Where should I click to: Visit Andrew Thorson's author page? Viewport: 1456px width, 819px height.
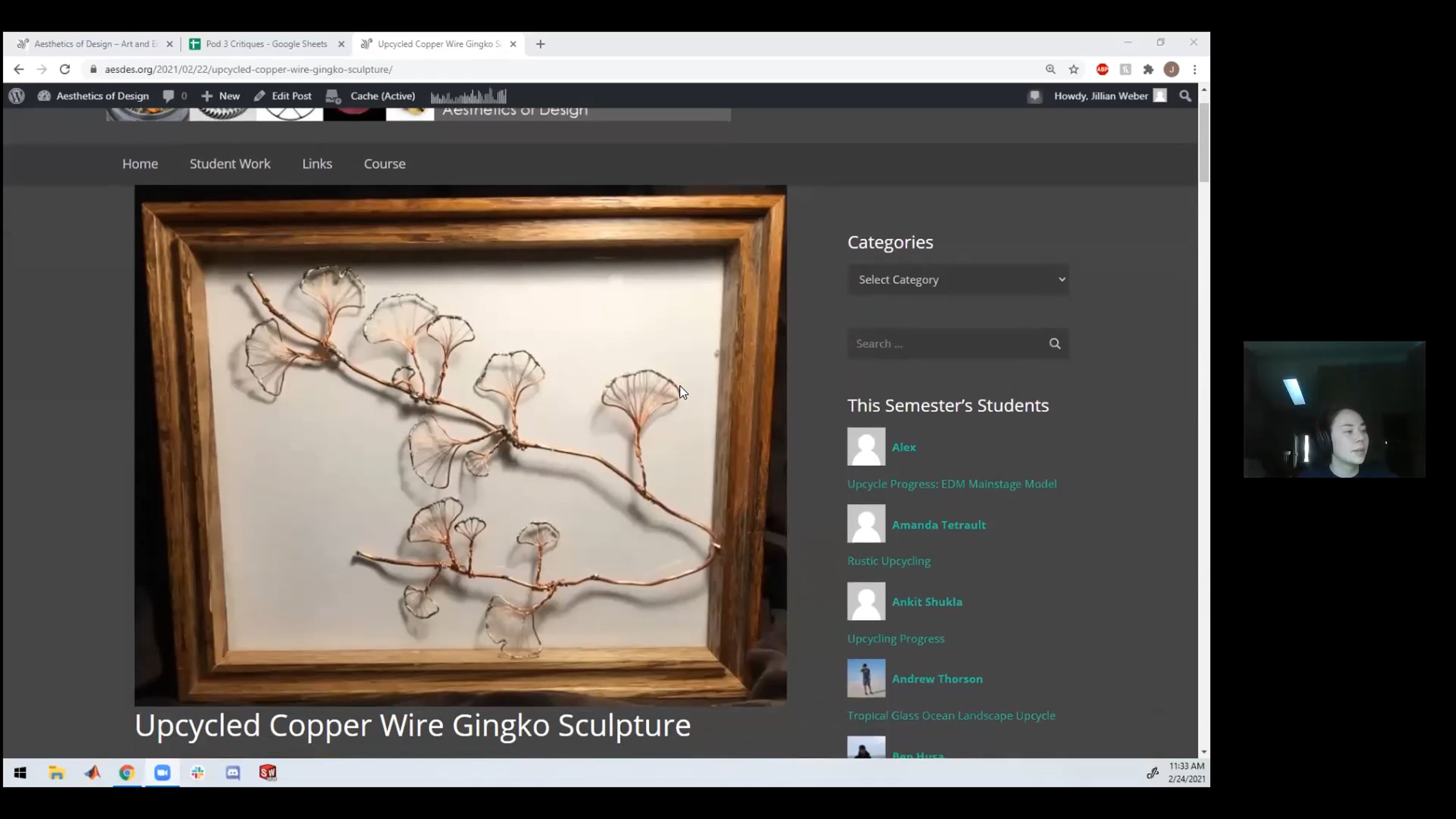[x=937, y=679]
